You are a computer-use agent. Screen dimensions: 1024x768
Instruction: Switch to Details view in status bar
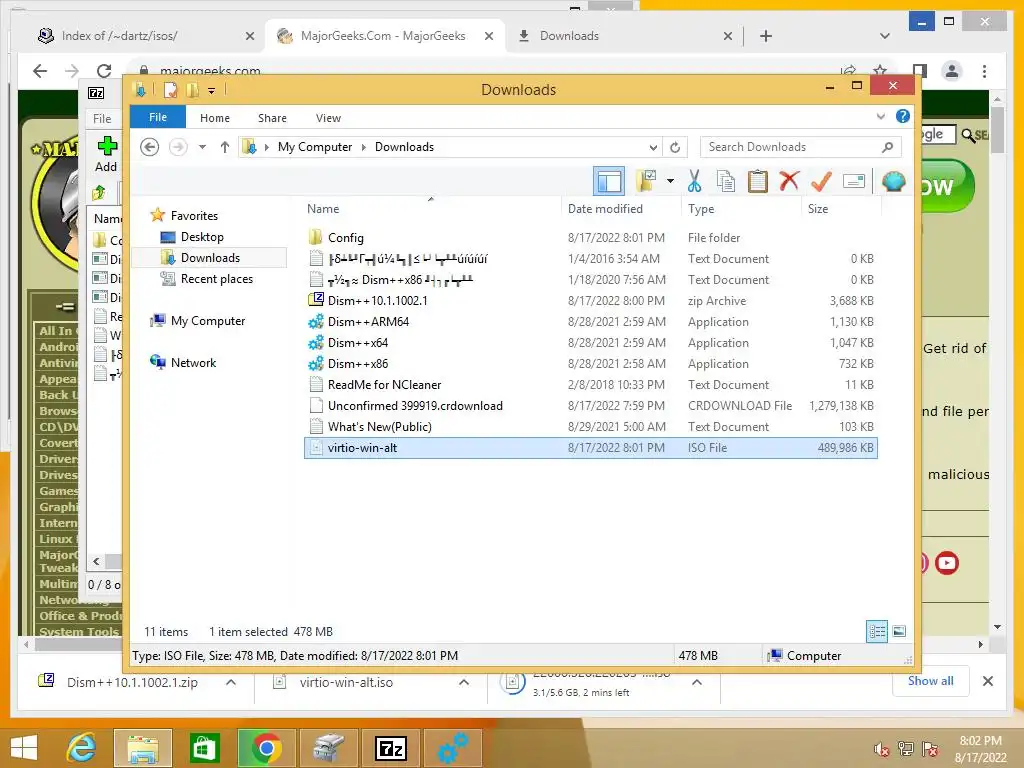[x=877, y=631]
